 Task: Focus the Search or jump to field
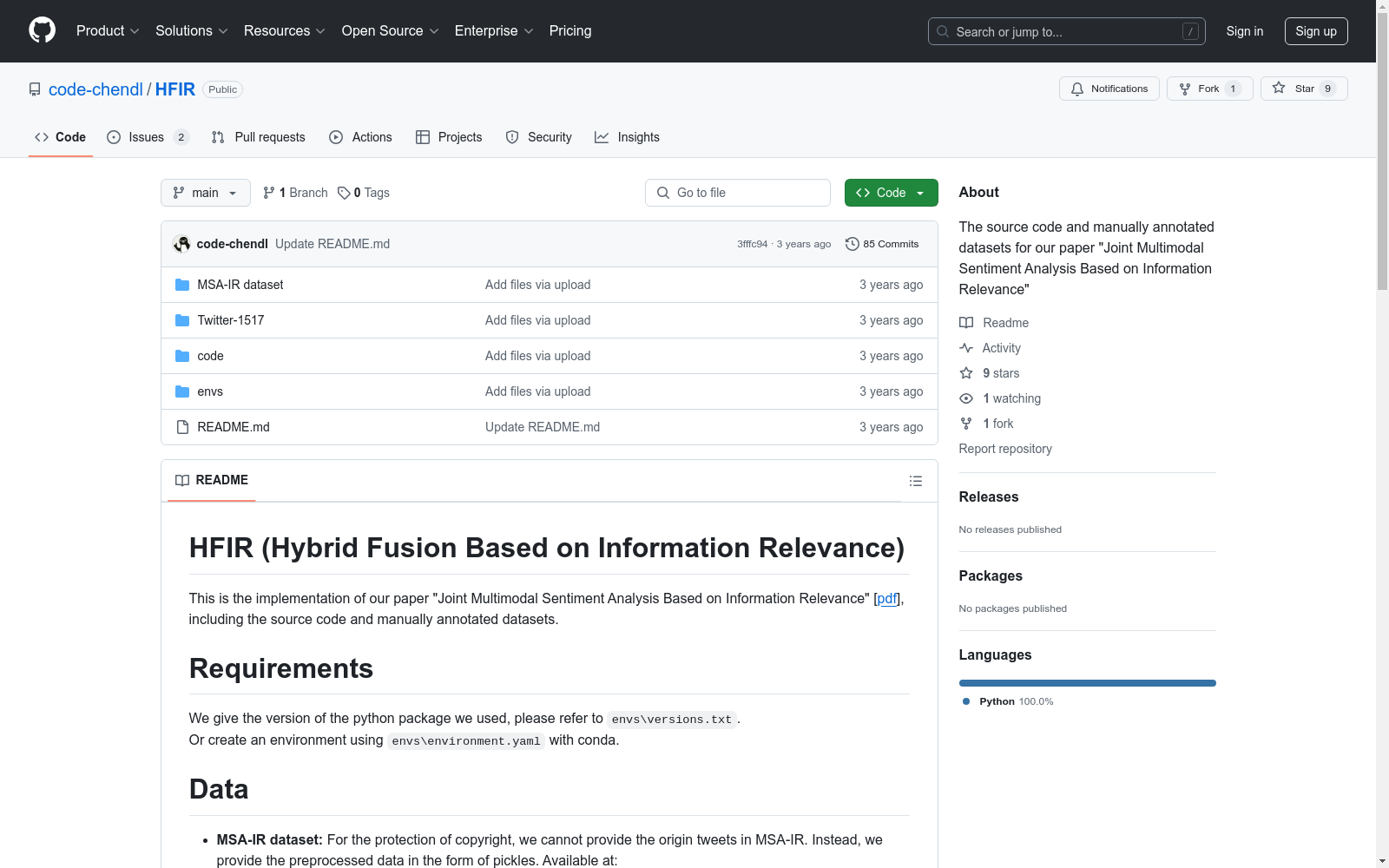[x=1066, y=31]
